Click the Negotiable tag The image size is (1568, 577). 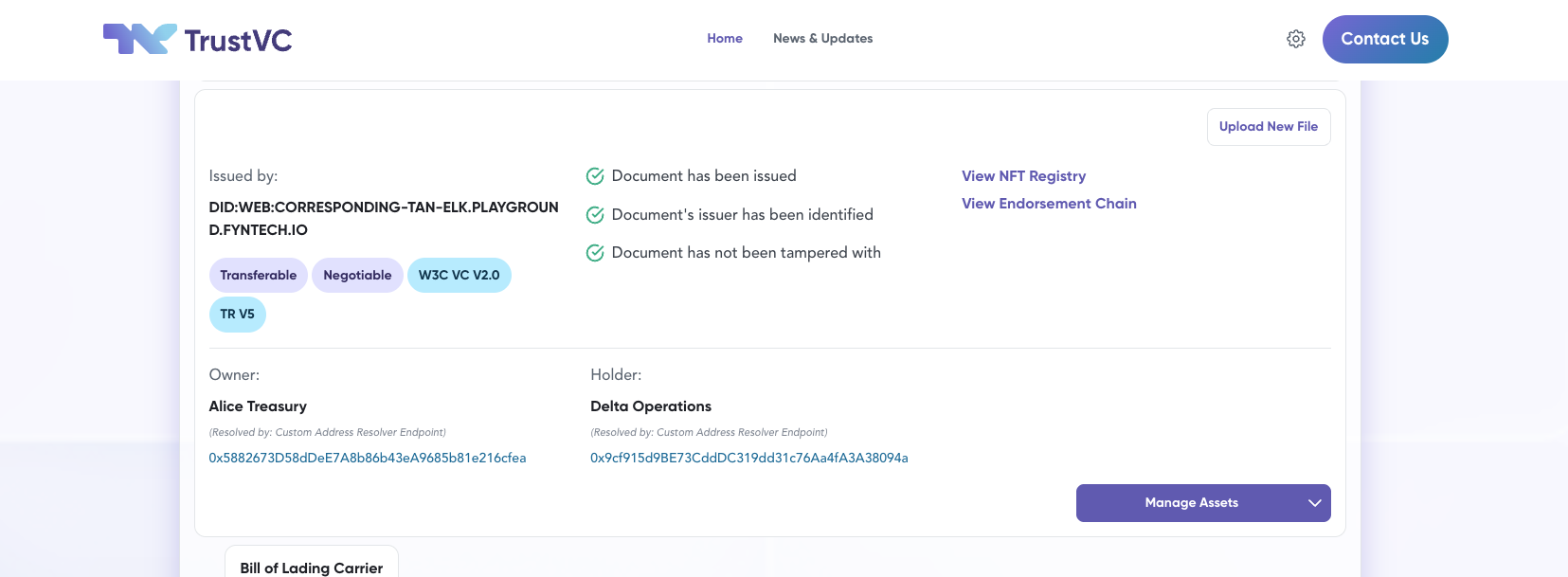(357, 276)
